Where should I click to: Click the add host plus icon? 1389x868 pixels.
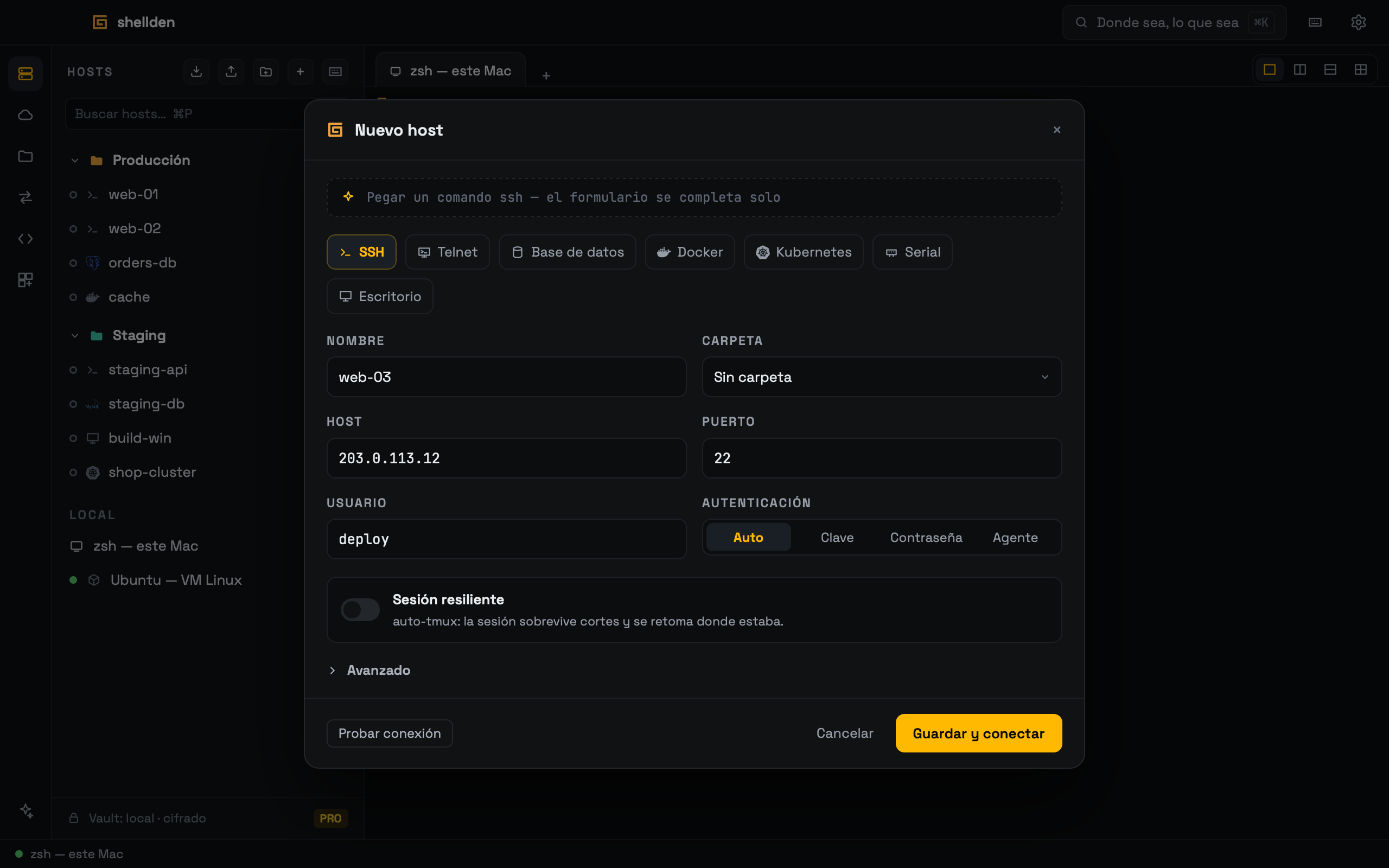coord(300,71)
